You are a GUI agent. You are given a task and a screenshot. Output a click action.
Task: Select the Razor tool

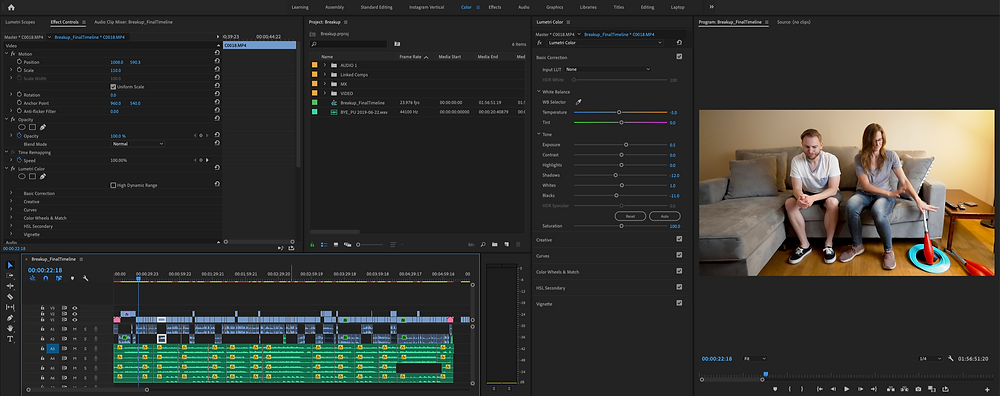coord(10,297)
